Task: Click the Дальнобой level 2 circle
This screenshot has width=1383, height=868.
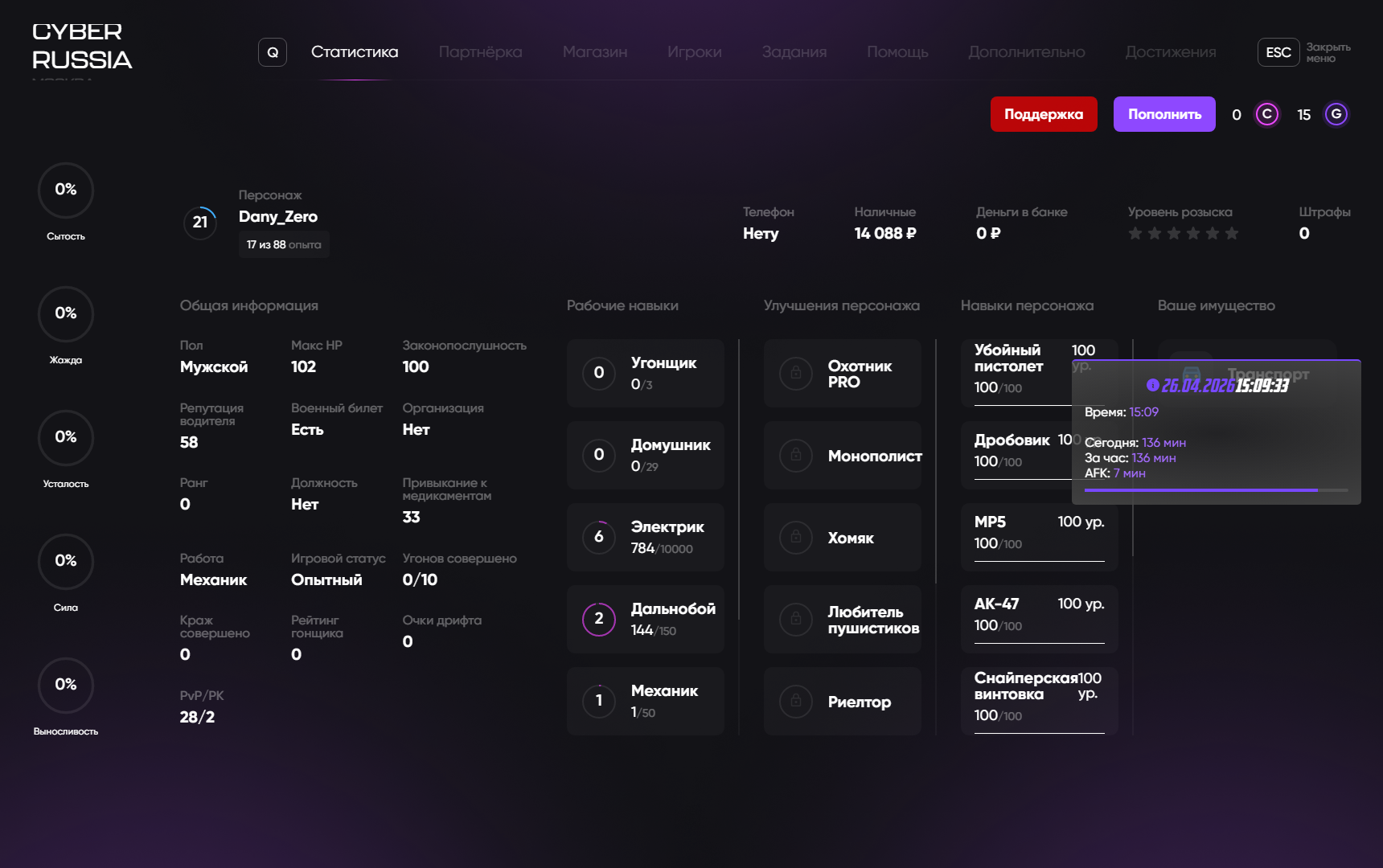Action: tap(599, 620)
